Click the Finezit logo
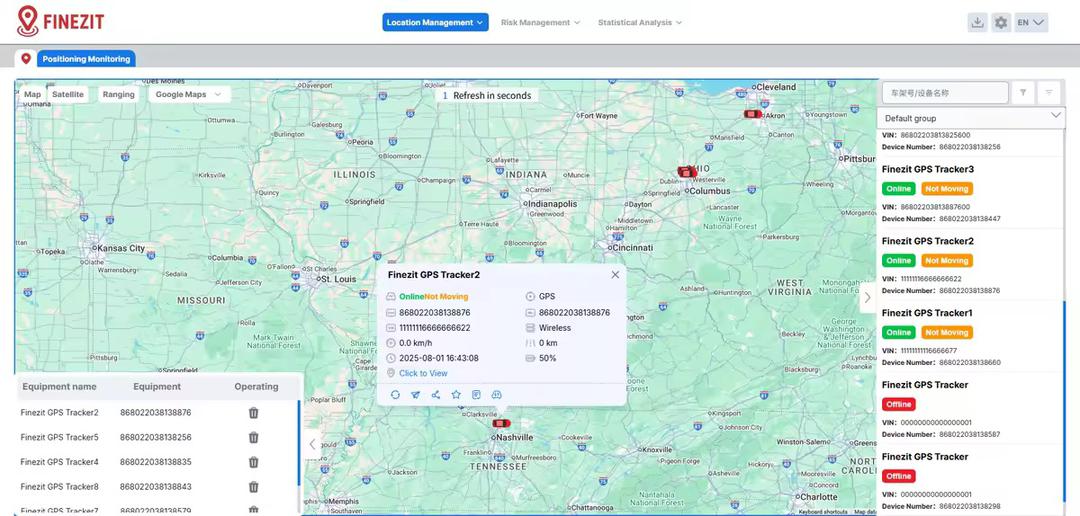Viewport: 1080px width, 516px height. pyautogui.click(x=61, y=21)
